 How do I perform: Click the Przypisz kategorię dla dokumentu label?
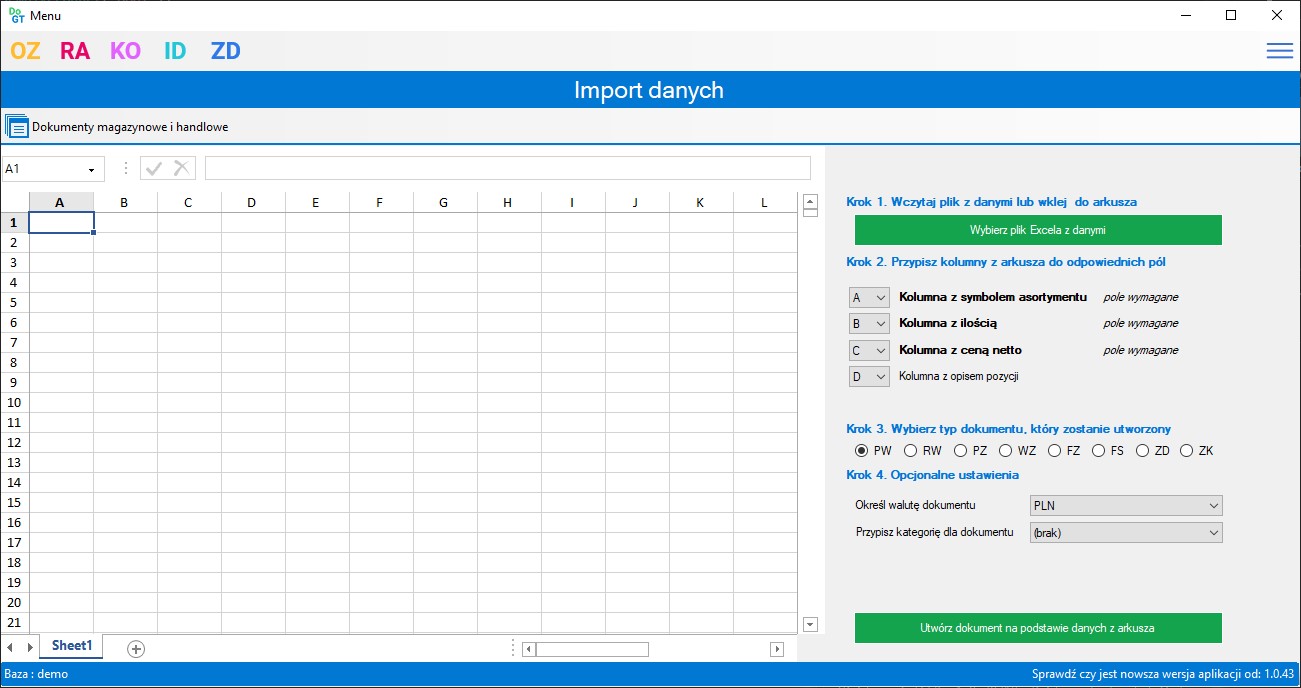click(x=935, y=532)
